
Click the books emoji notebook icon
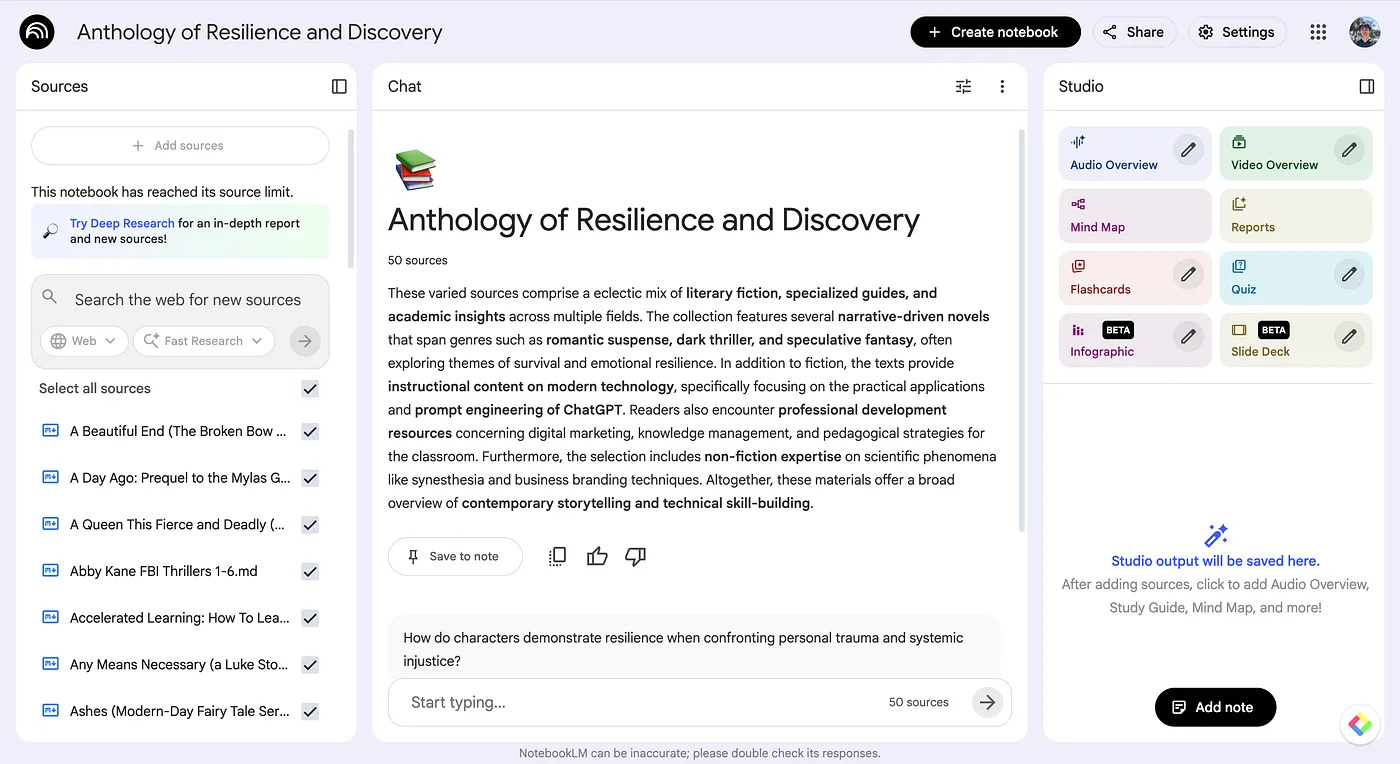tap(415, 169)
